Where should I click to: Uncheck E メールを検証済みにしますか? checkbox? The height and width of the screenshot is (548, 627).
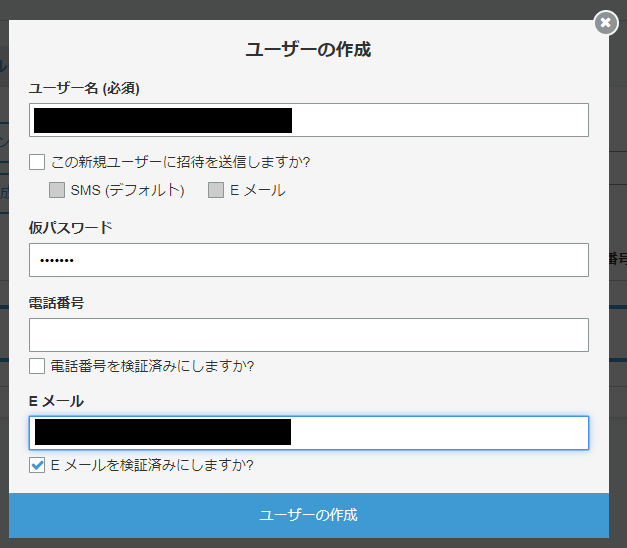[x=37, y=465]
